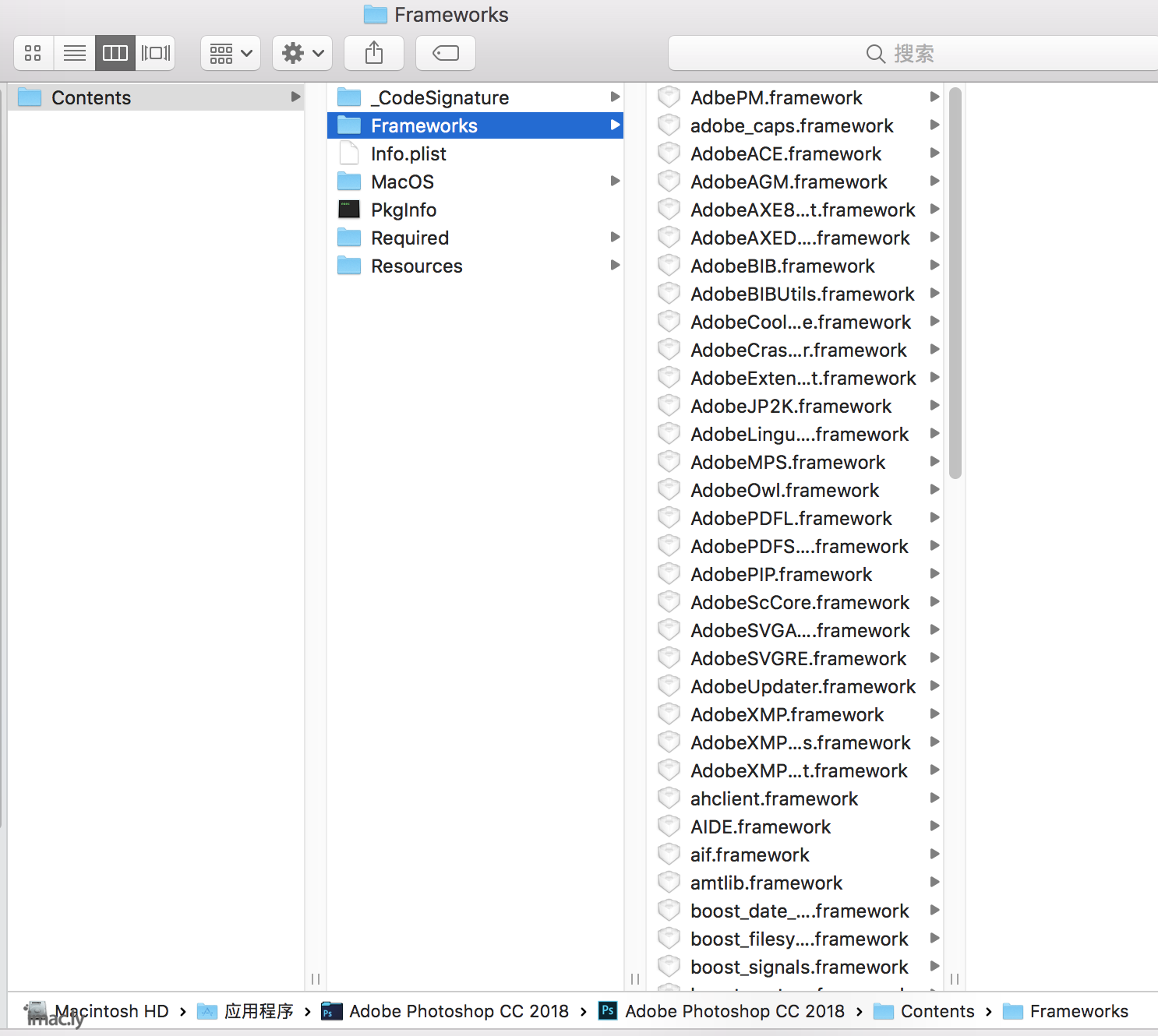Go to Photoshop CC 2018 app in path bar
This screenshot has width=1158, height=1036.
tap(722, 1011)
